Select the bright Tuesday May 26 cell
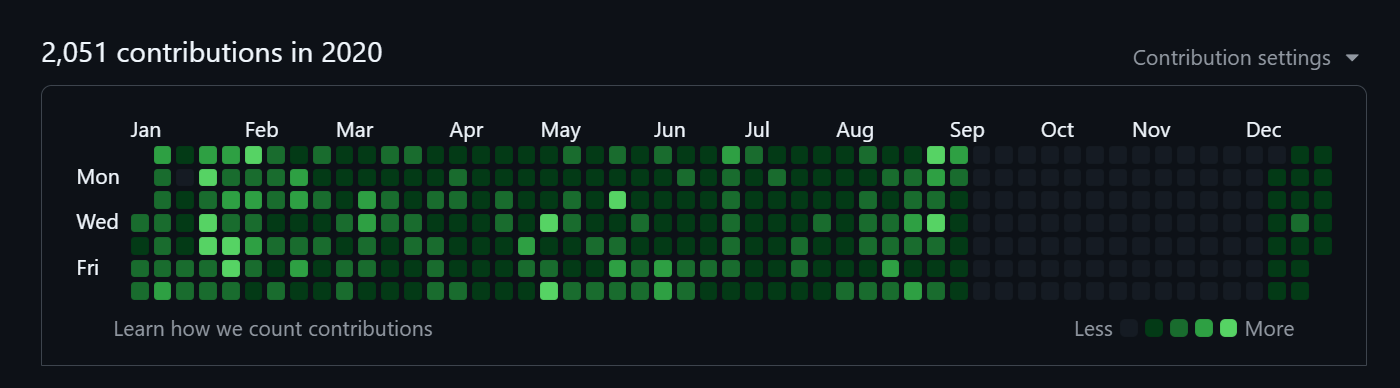This screenshot has width=1400, height=388. (x=617, y=200)
